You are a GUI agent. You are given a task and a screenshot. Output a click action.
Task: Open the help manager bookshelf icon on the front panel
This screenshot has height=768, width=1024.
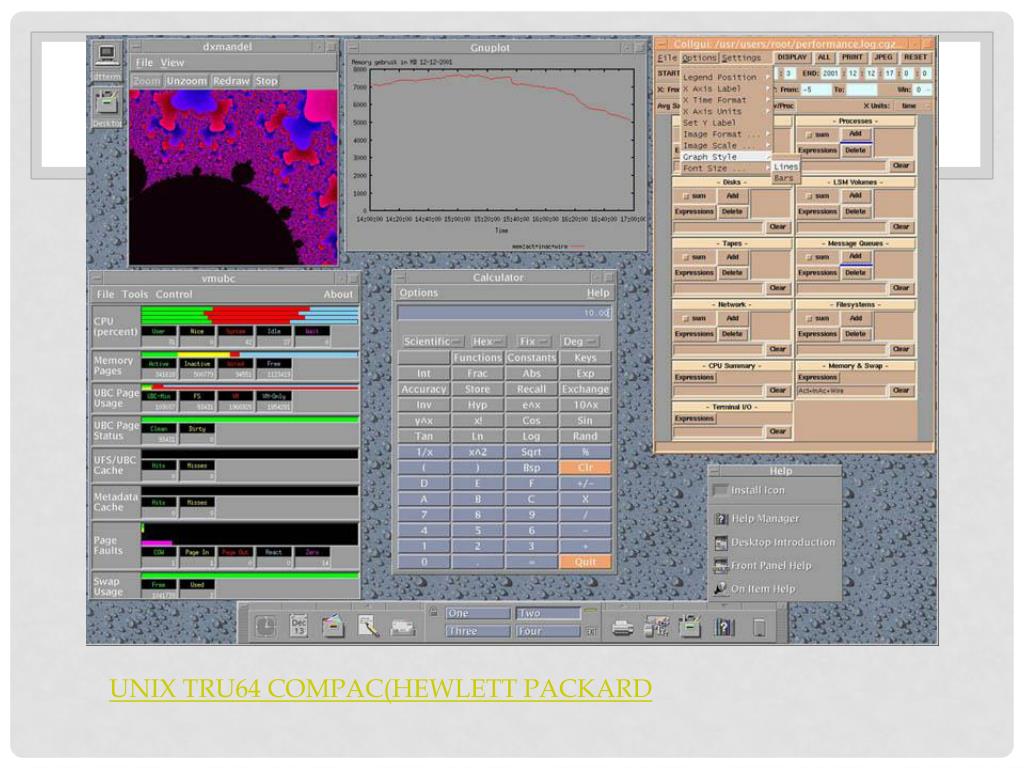point(724,627)
